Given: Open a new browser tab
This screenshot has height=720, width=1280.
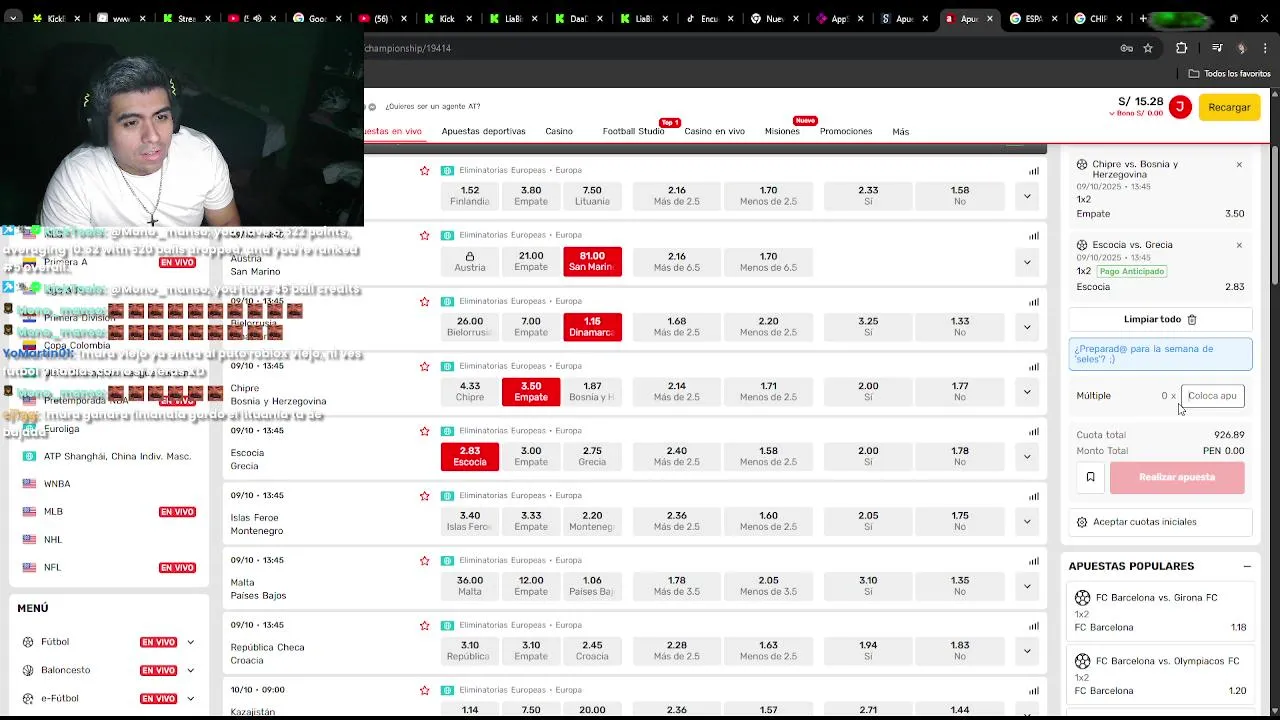Looking at the screenshot, I should click(x=1143, y=18).
